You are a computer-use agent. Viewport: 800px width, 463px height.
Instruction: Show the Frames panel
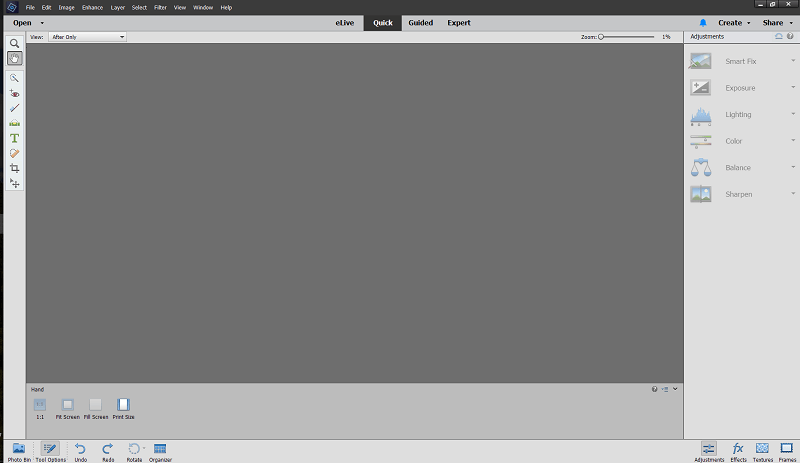[x=787, y=452]
